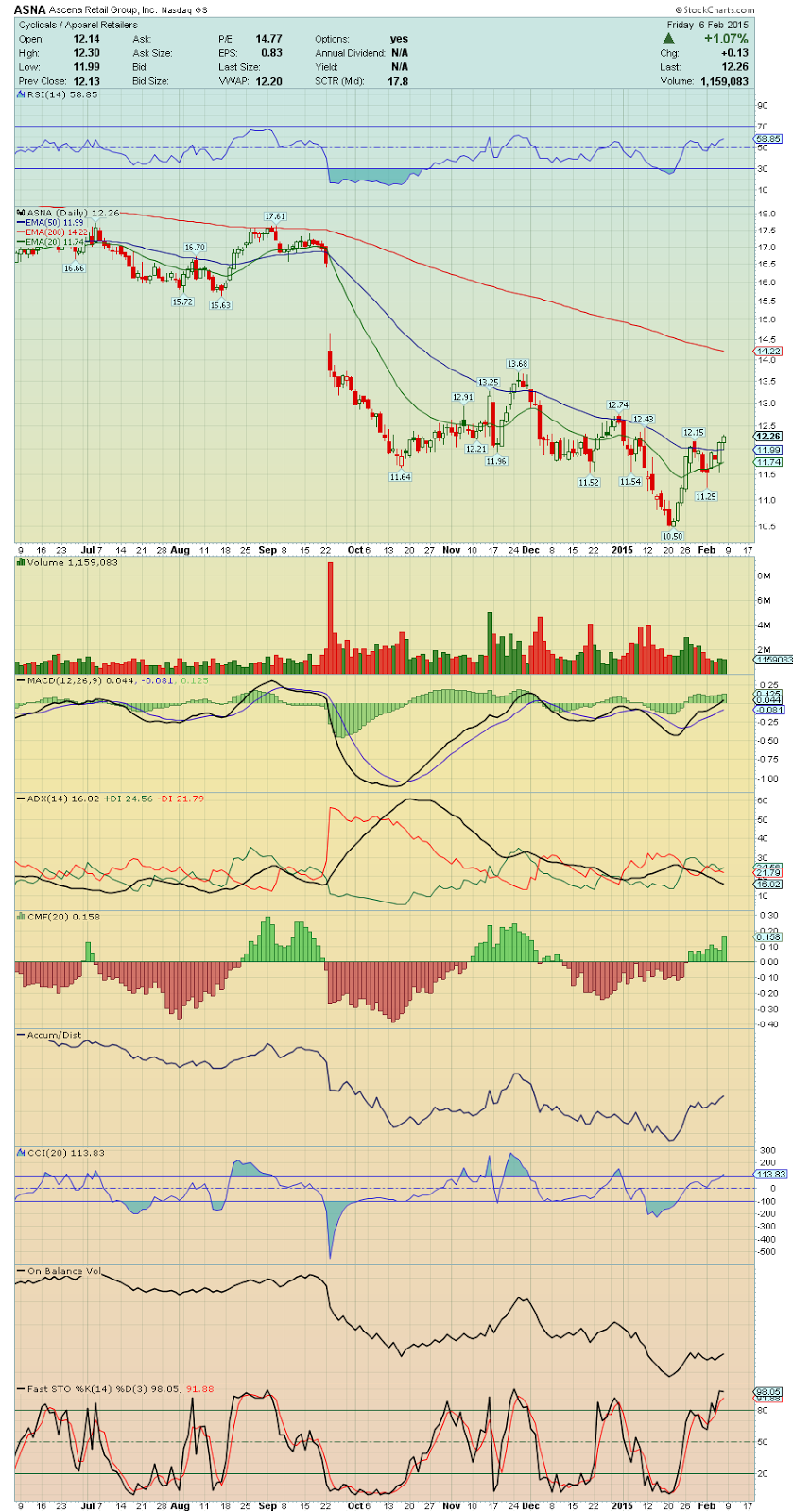793x1512 pixels.
Task: Click the P/E value 14.77
Action: [x=268, y=39]
